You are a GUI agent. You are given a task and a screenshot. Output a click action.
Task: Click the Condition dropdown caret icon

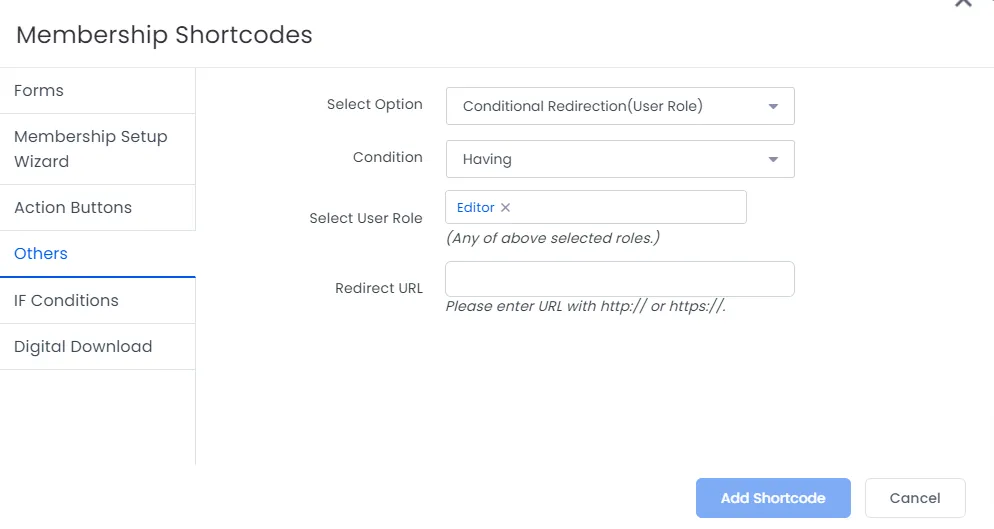[773, 159]
